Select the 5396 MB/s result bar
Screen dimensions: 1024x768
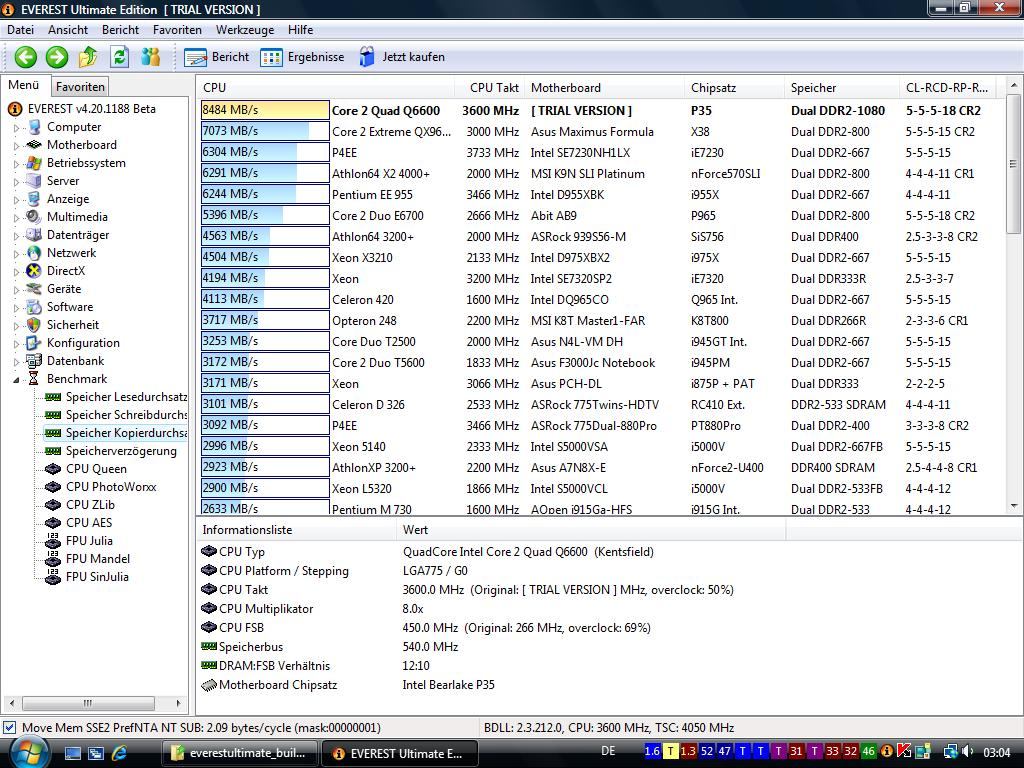265,215
